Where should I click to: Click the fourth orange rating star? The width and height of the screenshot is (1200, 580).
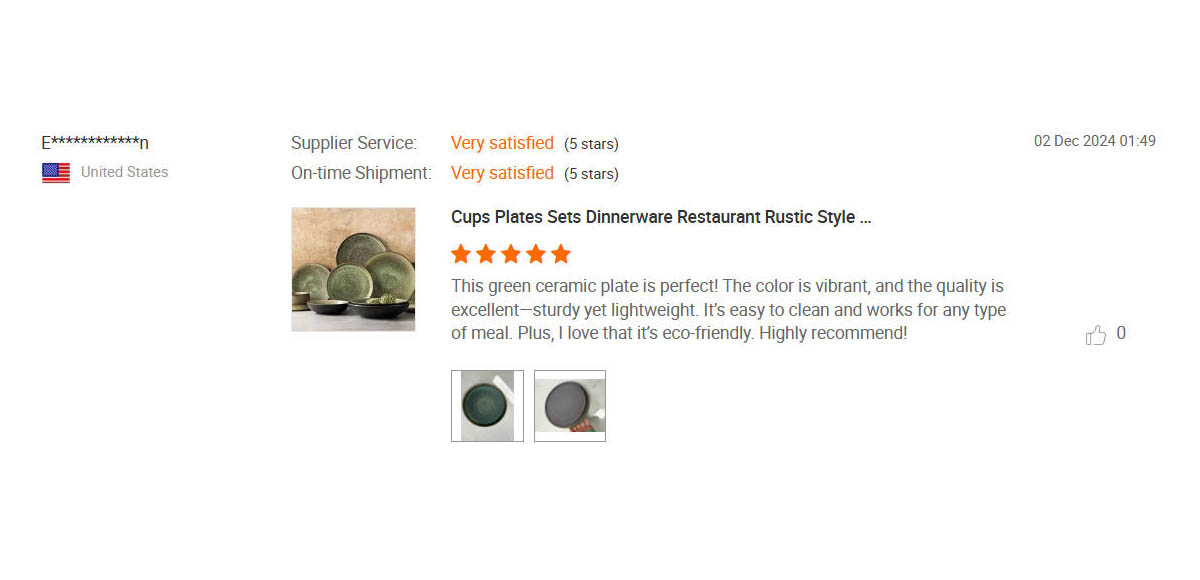click(x=536, y=254)
